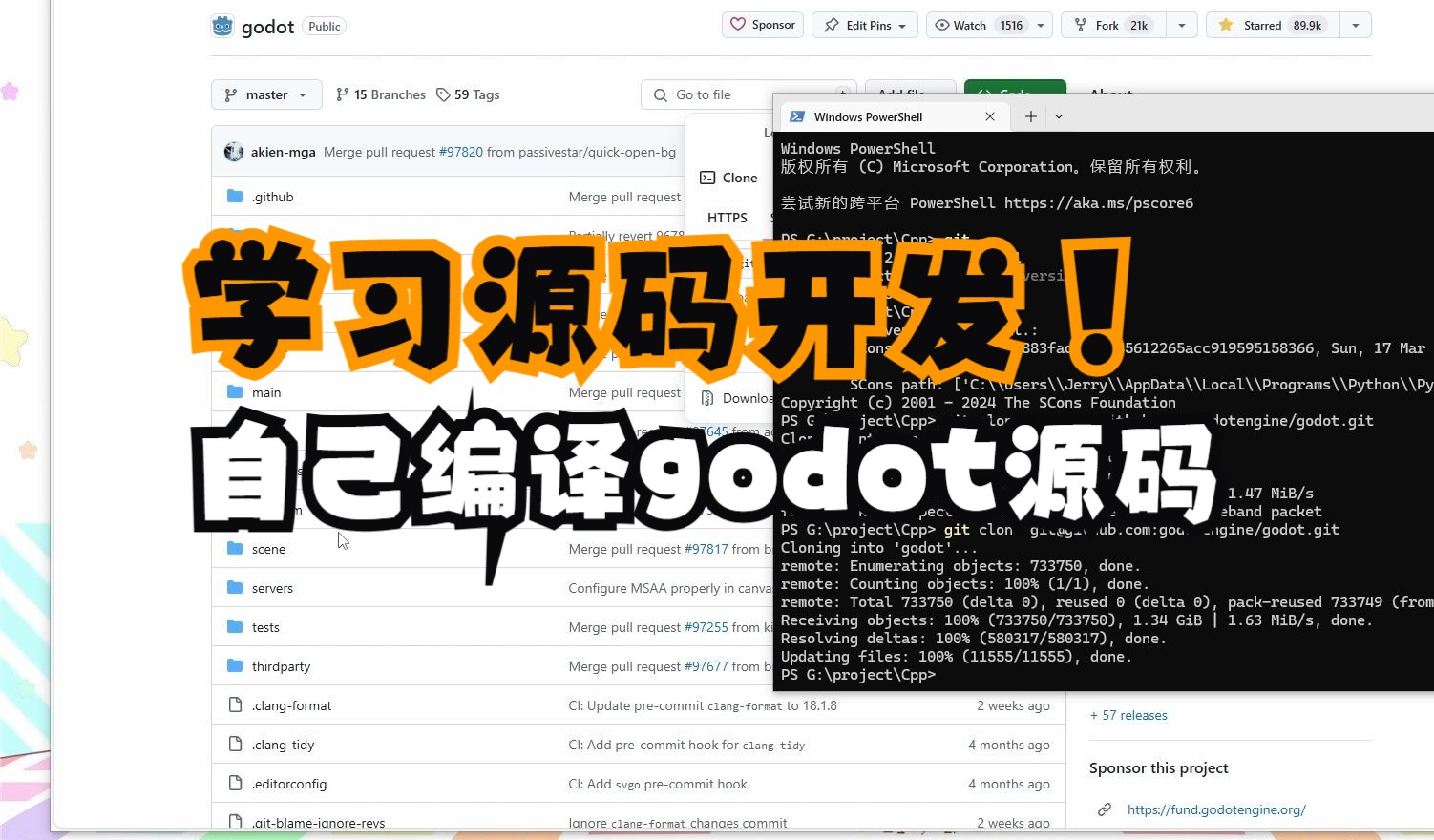
Task: Expand the Fork dropdown arrow
Action: point(1182,25)
